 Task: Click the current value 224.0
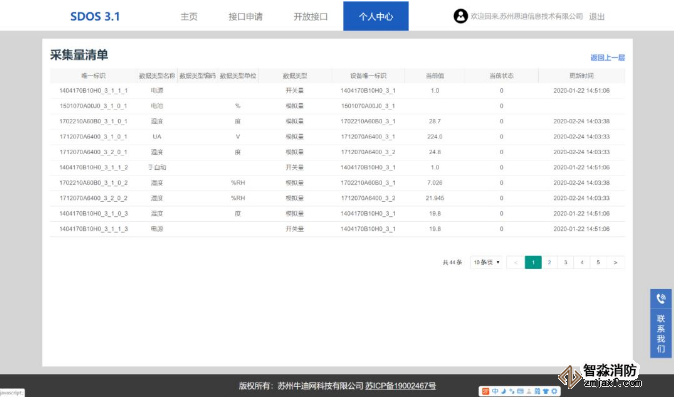coord(435,137)
